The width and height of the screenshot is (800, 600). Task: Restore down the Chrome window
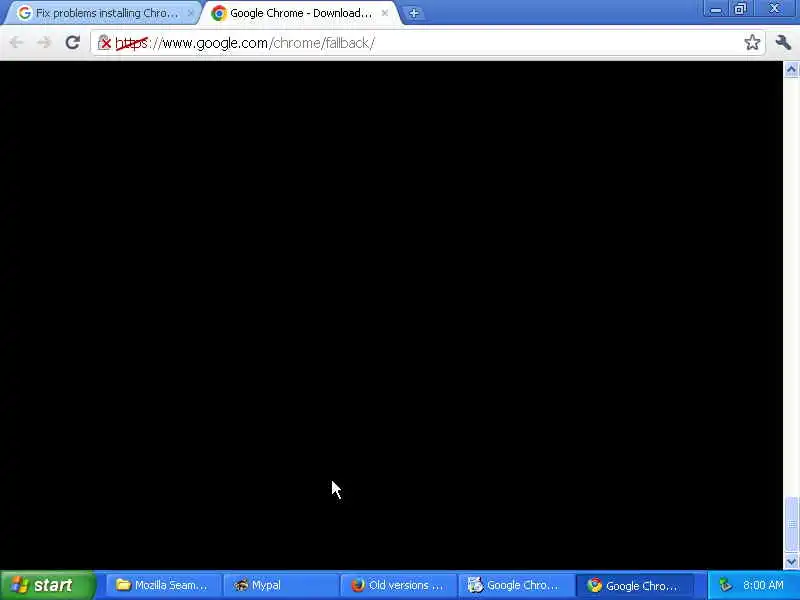(740, 9)
